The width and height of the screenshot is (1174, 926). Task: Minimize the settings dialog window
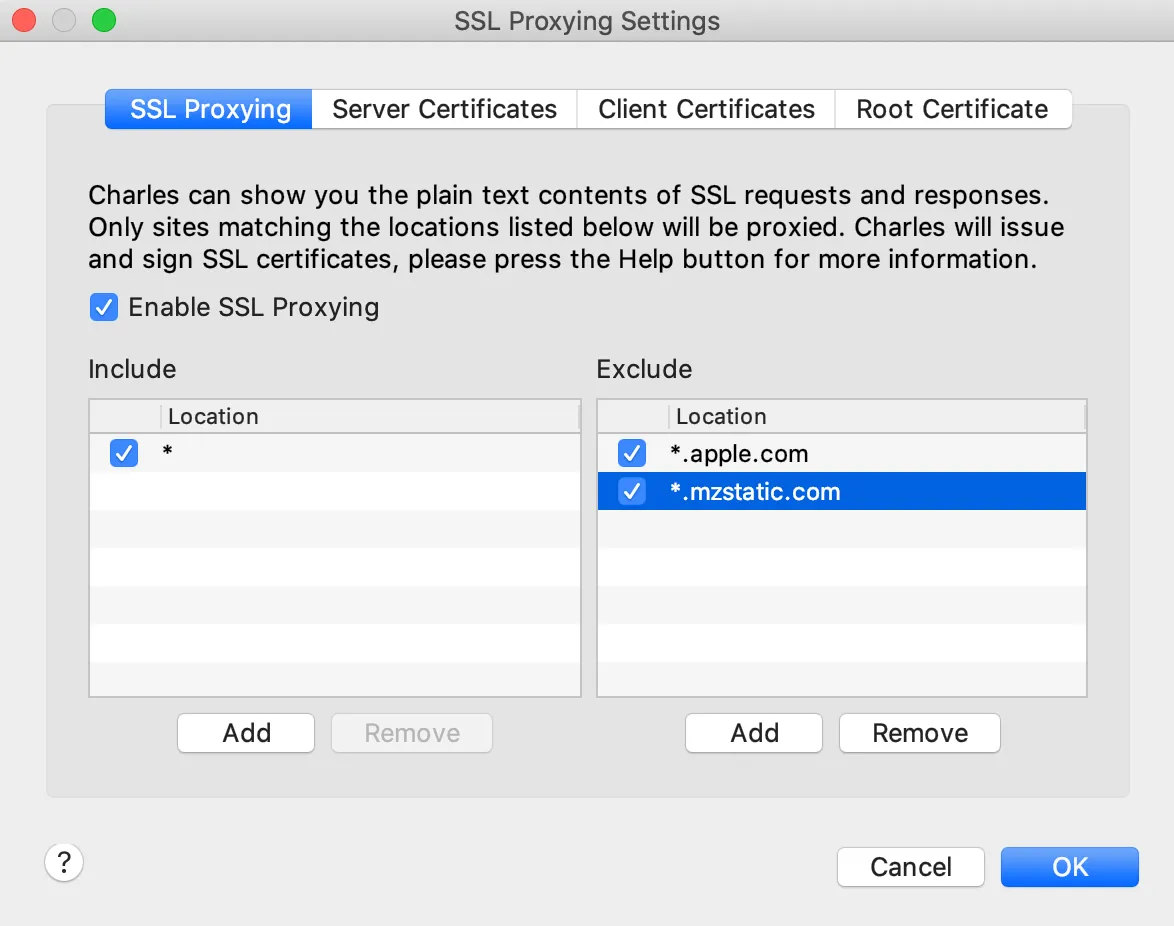(x=64, y=20)
